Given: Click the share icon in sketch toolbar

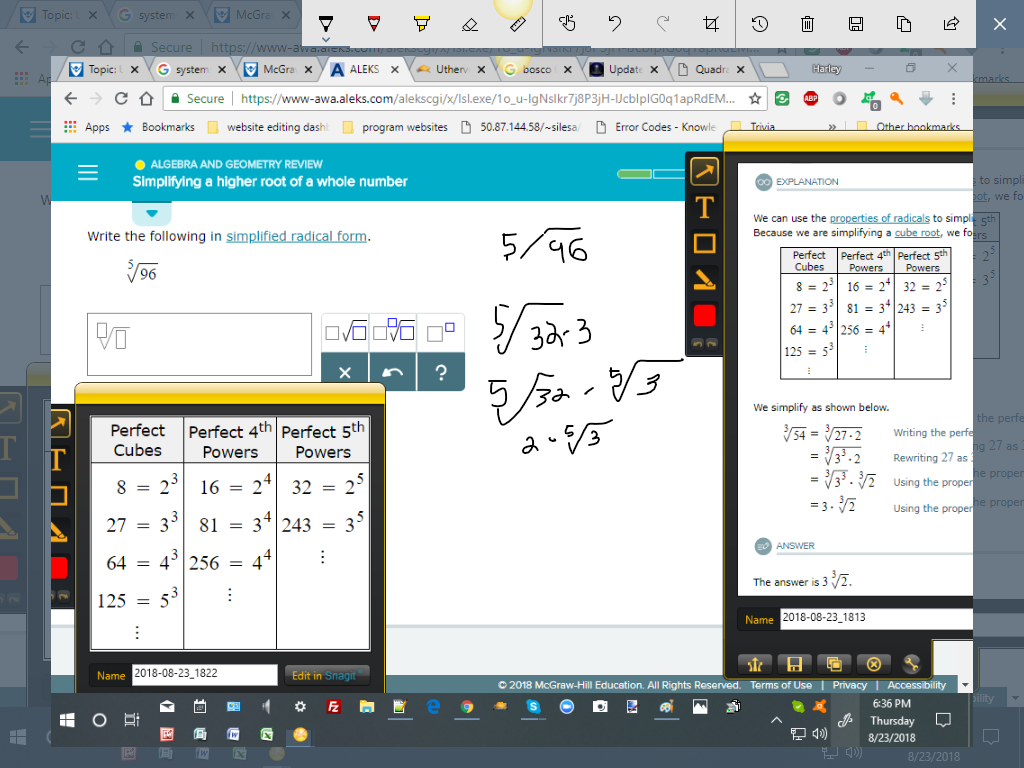Looking at the screenshot, I should (x=952, y=23).
